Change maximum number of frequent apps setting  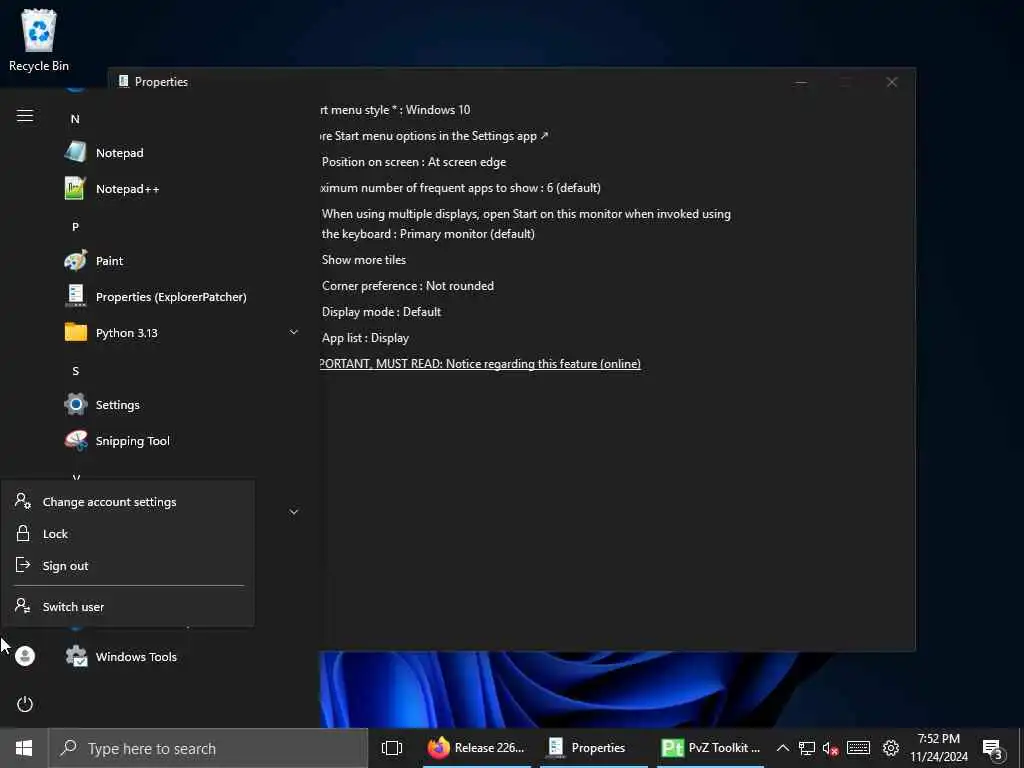pos(460,188)
